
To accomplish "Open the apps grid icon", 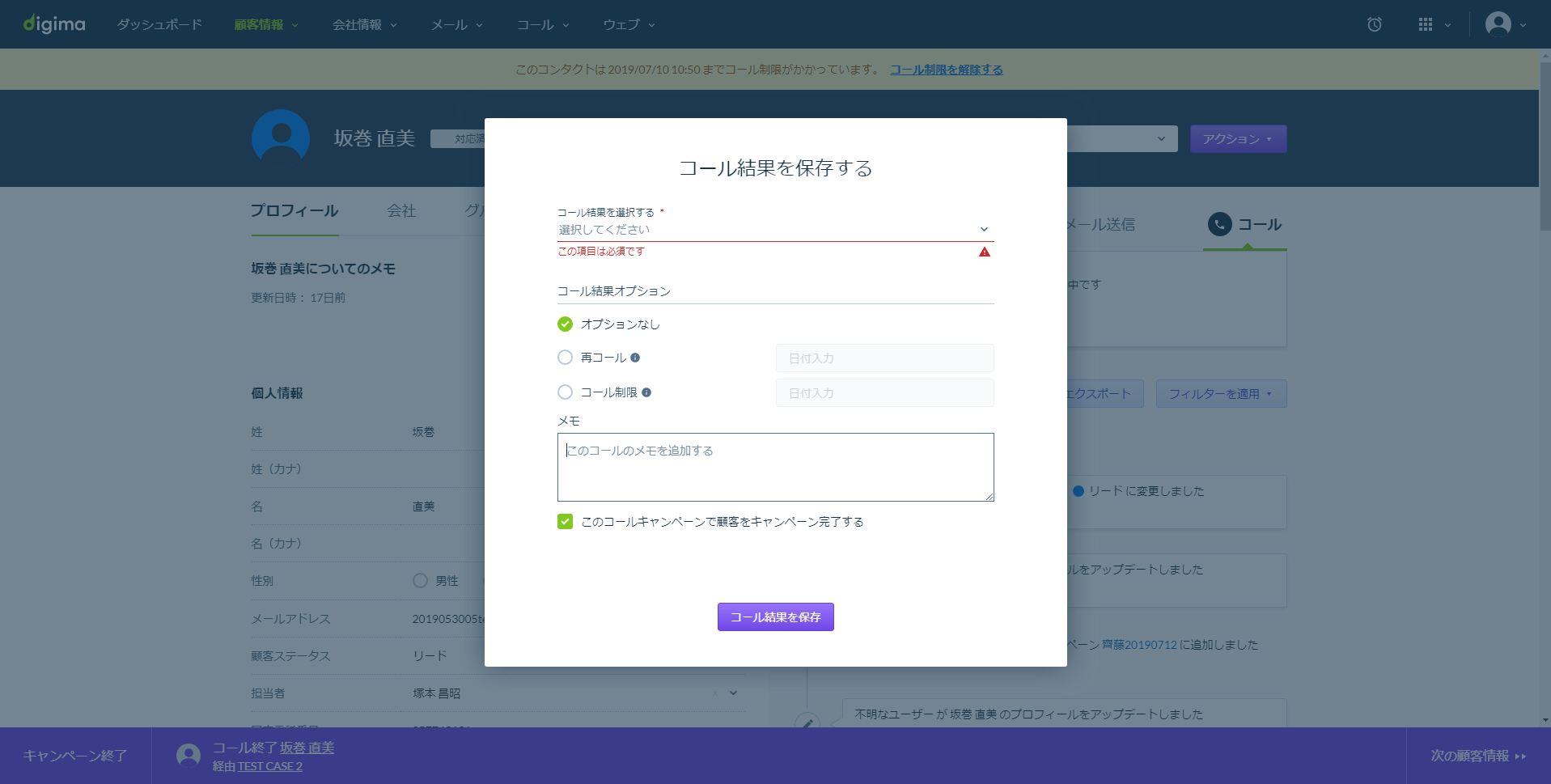I will 1426,24.
